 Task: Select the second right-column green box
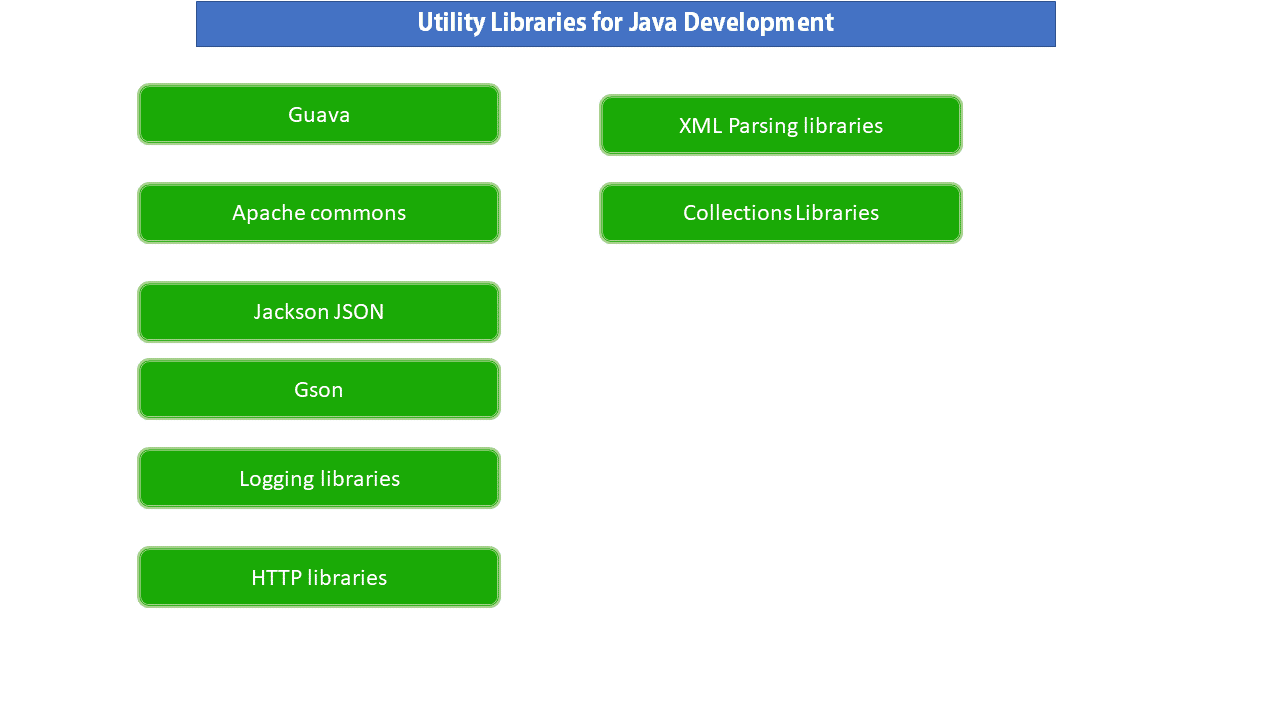(x=781, y=212)
